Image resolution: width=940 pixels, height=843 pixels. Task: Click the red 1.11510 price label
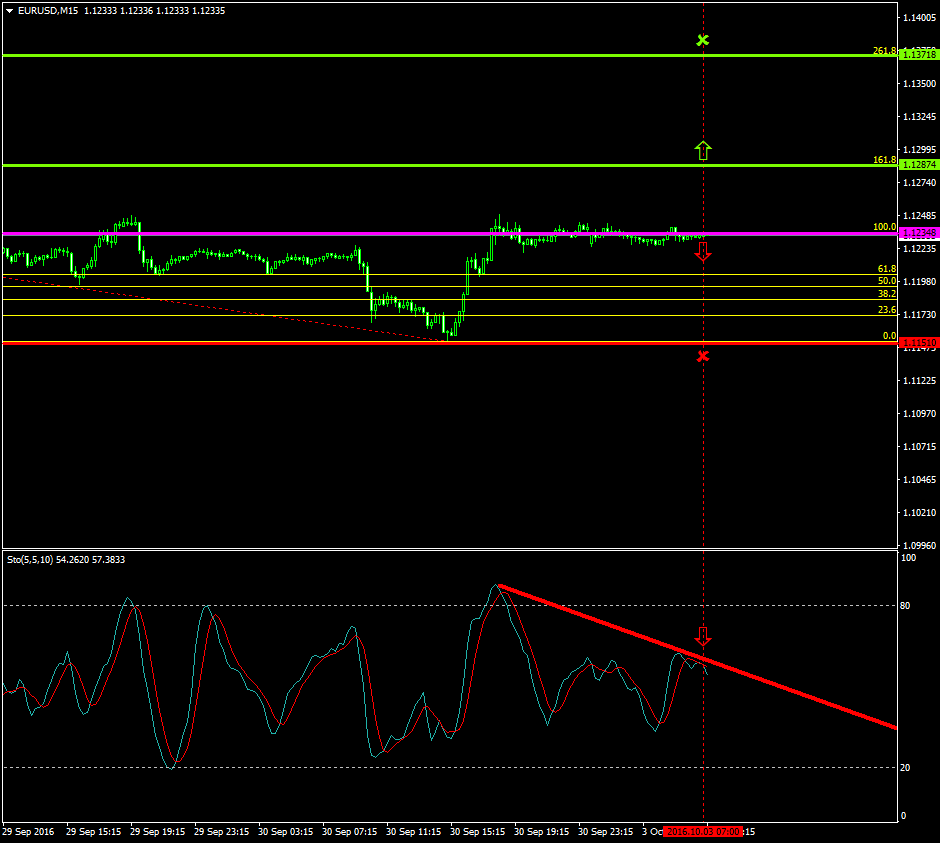[x=918, y=343]
